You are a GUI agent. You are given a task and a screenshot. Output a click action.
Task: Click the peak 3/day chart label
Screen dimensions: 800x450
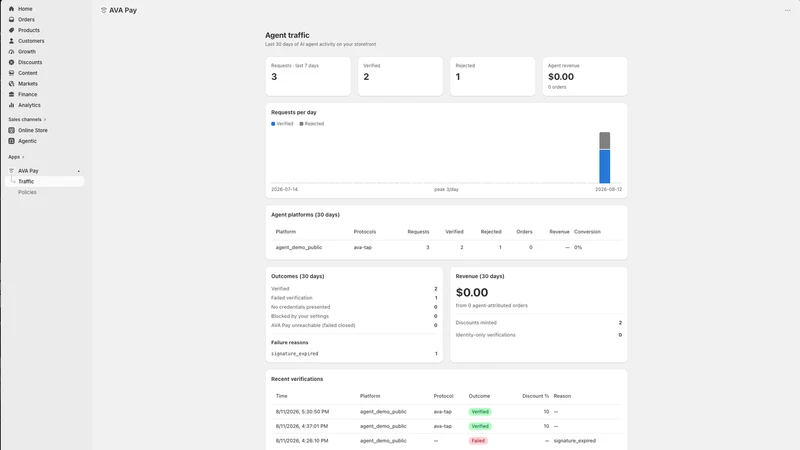(x=446, y=189)
